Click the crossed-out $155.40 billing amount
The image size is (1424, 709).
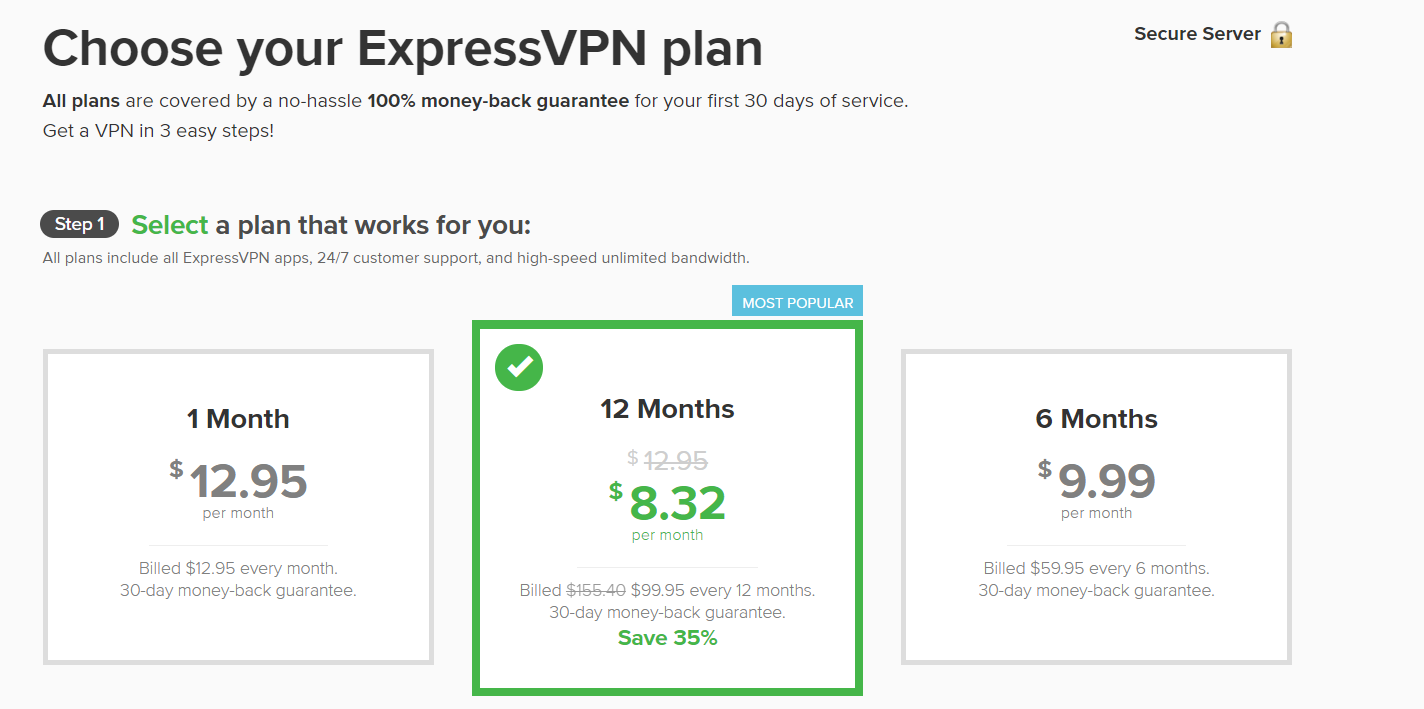596,590
